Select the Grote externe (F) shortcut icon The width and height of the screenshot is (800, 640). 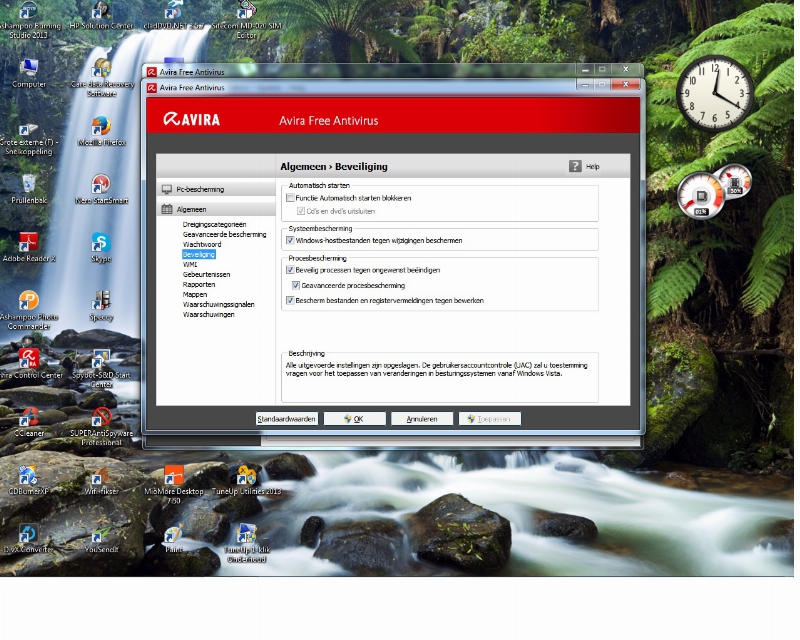tap(29, 139)
